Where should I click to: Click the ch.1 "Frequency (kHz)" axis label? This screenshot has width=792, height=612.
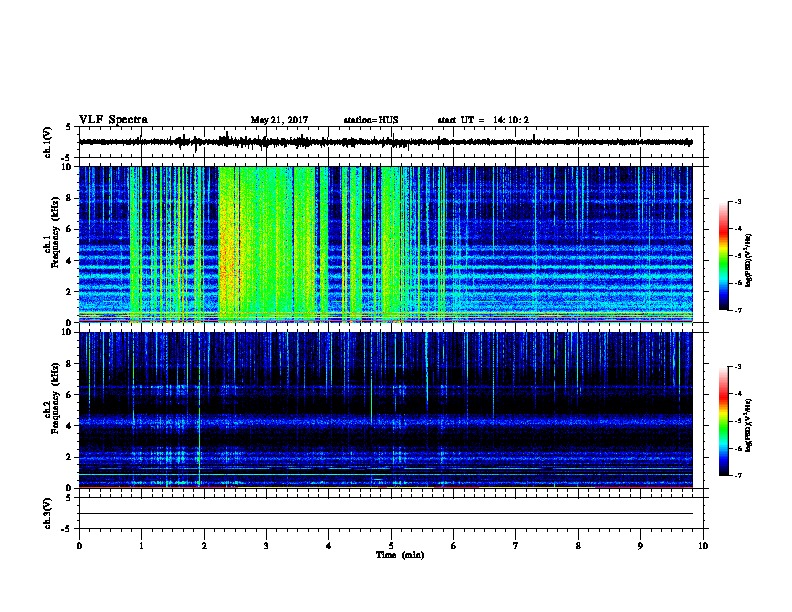55,232
